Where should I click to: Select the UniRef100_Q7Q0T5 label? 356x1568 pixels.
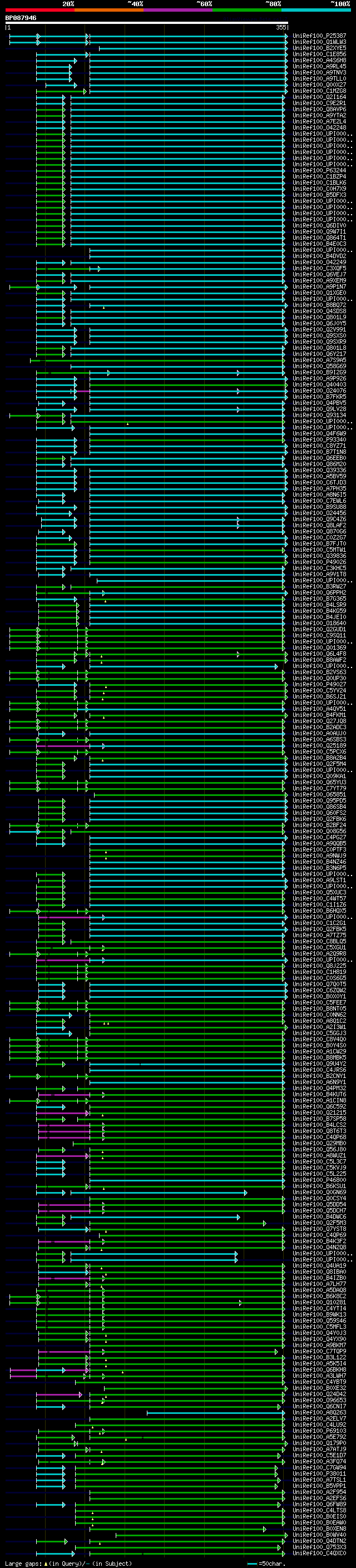[319, 985]
